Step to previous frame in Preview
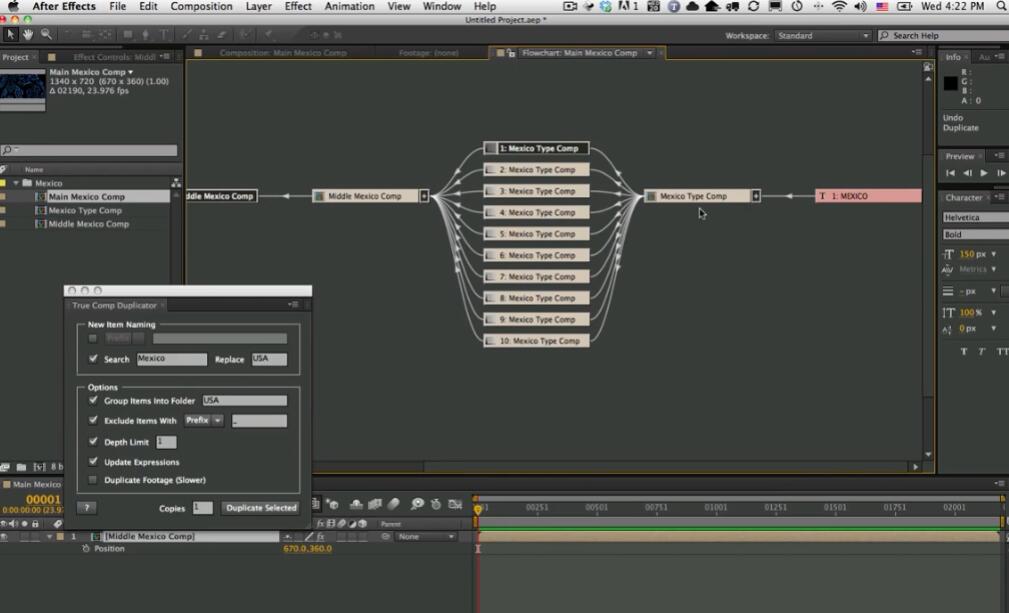 tap(967, 173)
